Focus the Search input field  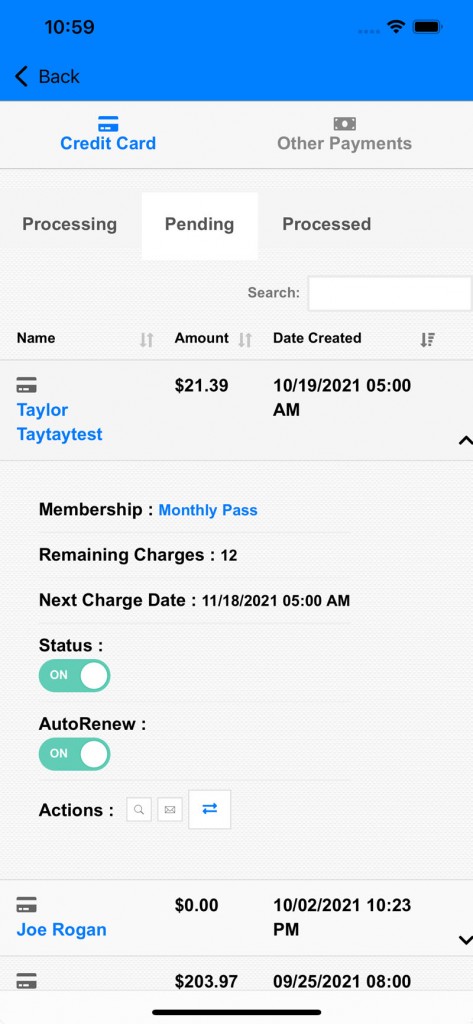point(389,293)
